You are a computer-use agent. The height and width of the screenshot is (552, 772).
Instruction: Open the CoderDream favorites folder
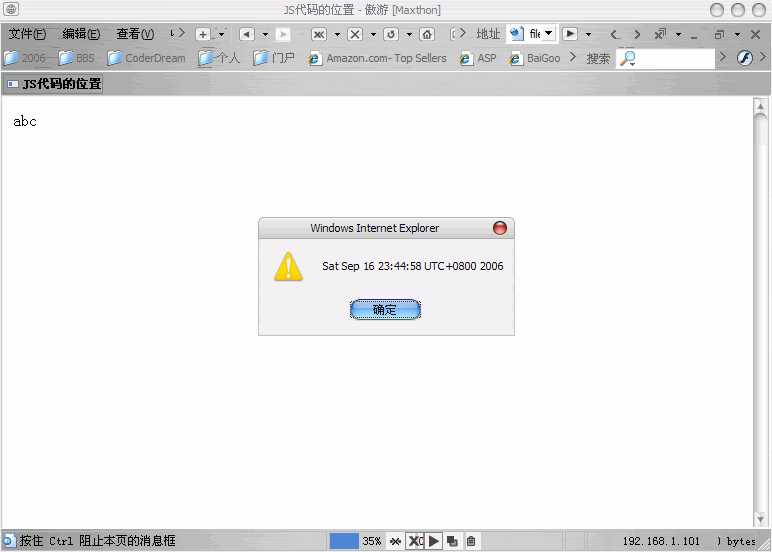coord(146,58)
